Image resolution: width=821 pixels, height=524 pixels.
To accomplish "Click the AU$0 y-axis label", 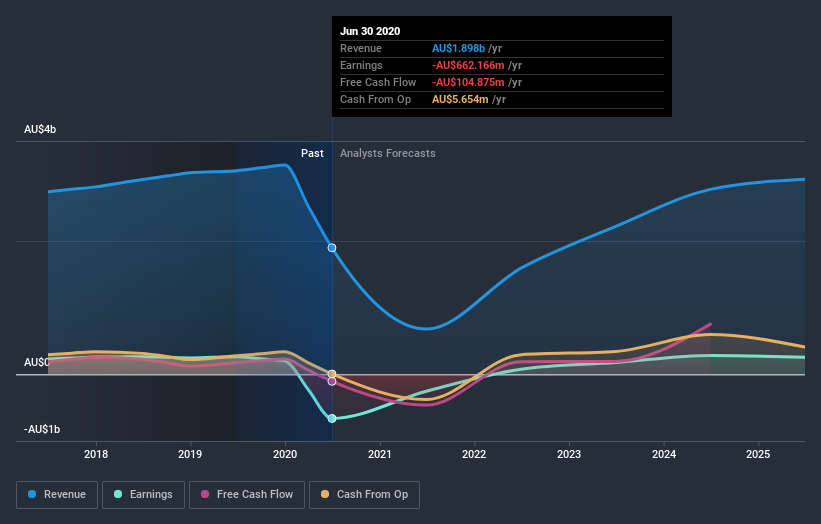I will (37, 362).
